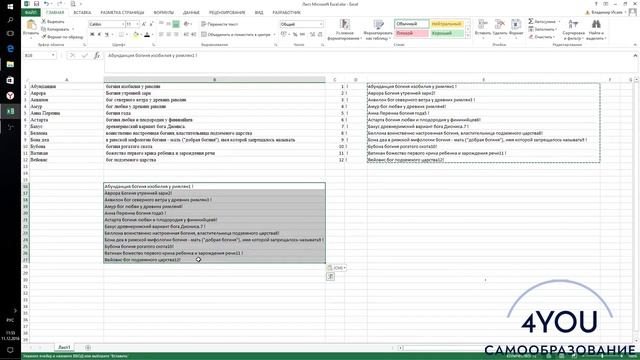
Task: Click Format as Table (Форматировать как таблицу) icon
Action: coord(378,24)
